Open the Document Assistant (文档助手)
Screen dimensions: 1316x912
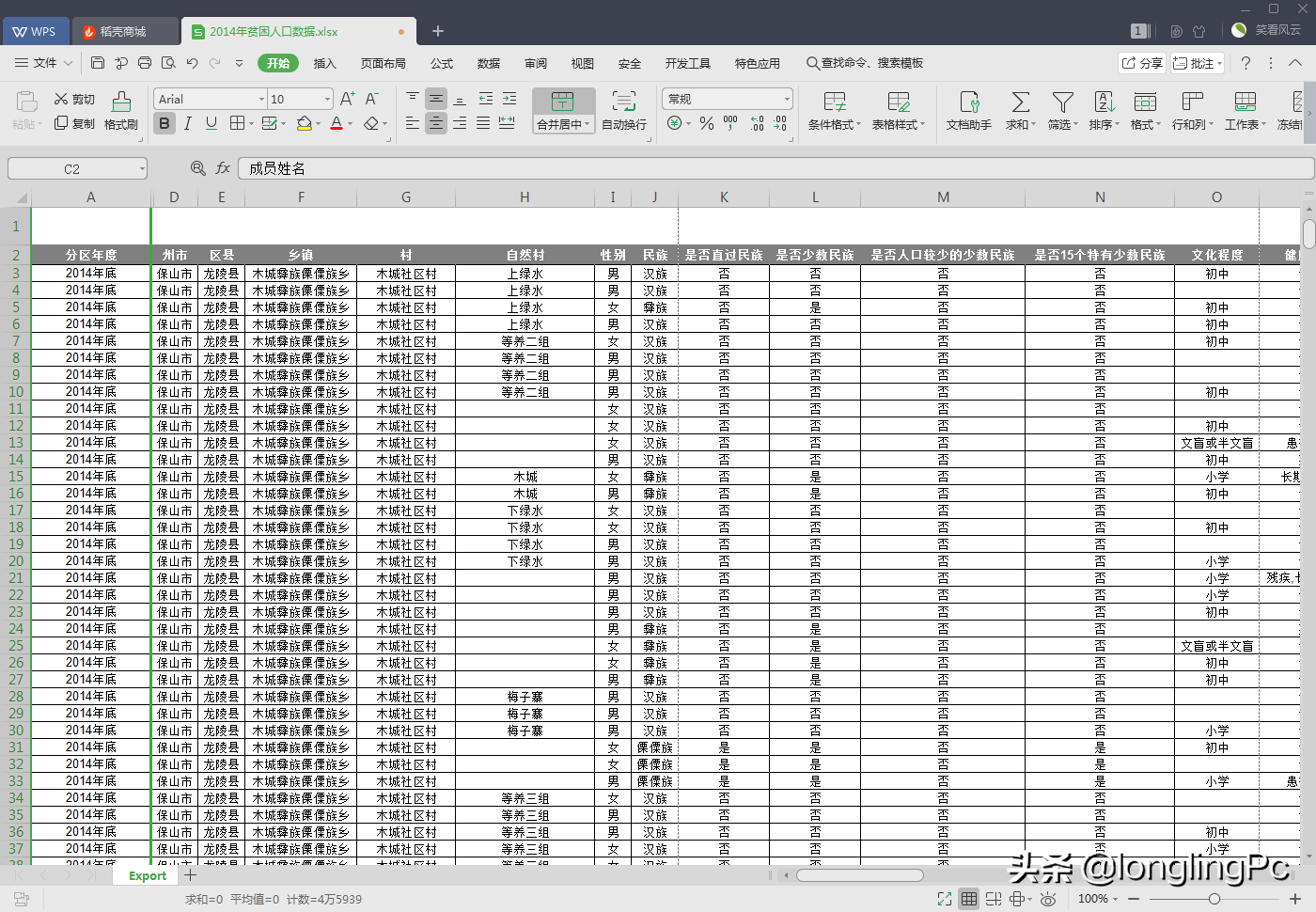click(x=969, y=111)
